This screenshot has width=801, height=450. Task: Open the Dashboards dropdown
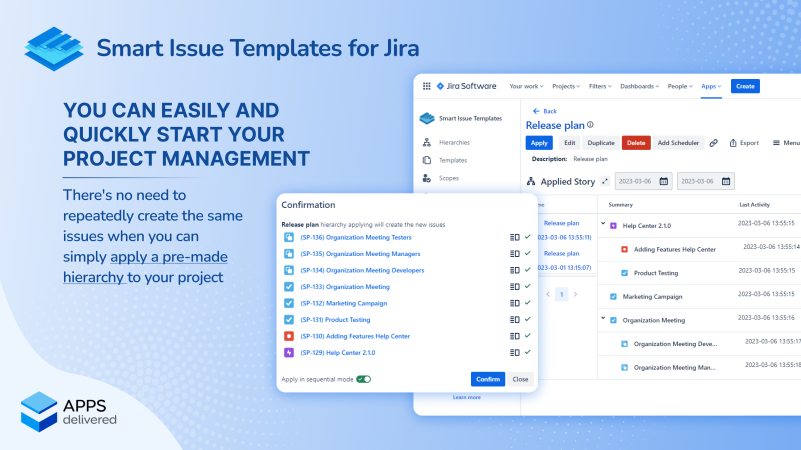click(x=640, y=86)
